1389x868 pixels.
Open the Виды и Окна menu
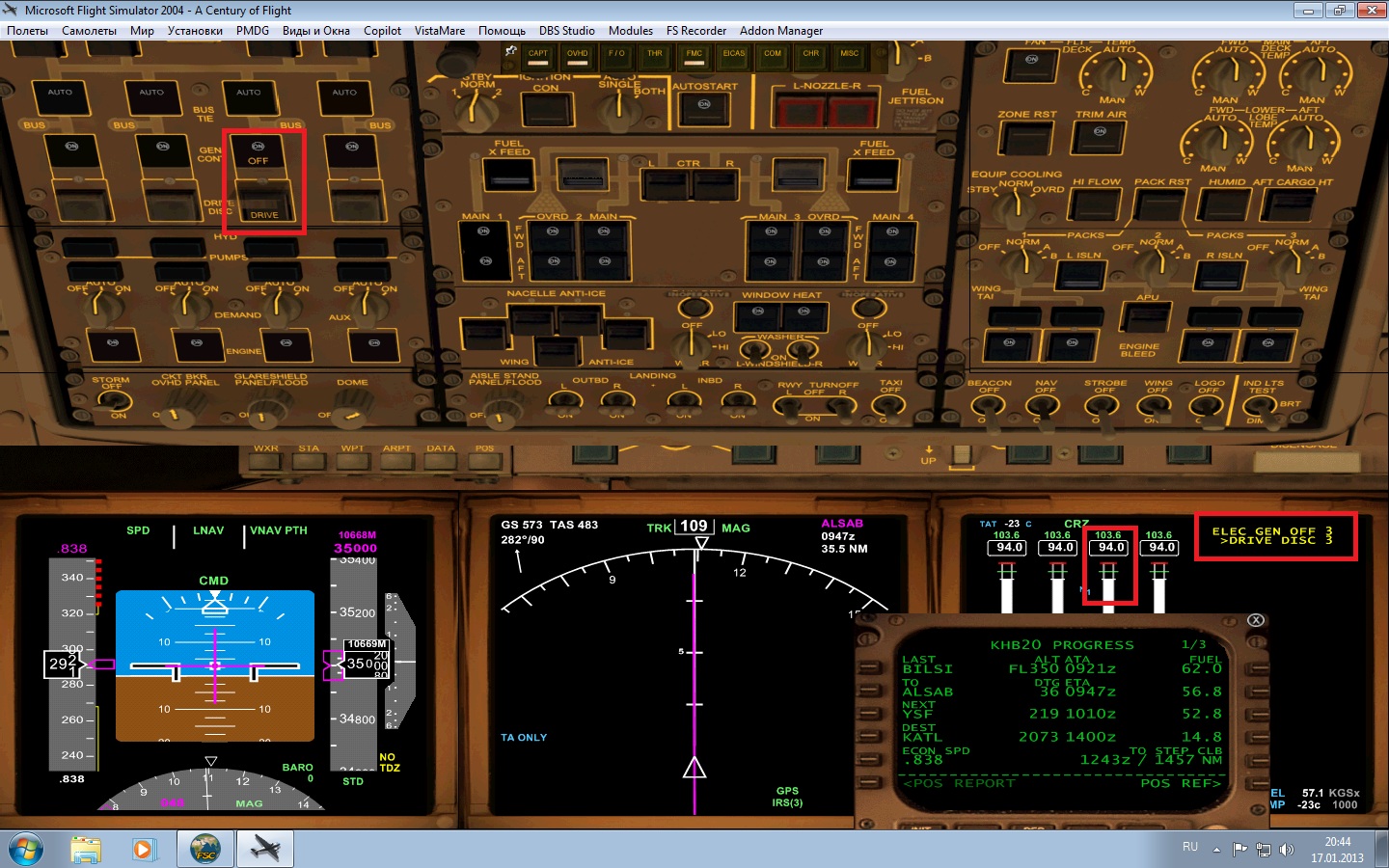(316, 31)
